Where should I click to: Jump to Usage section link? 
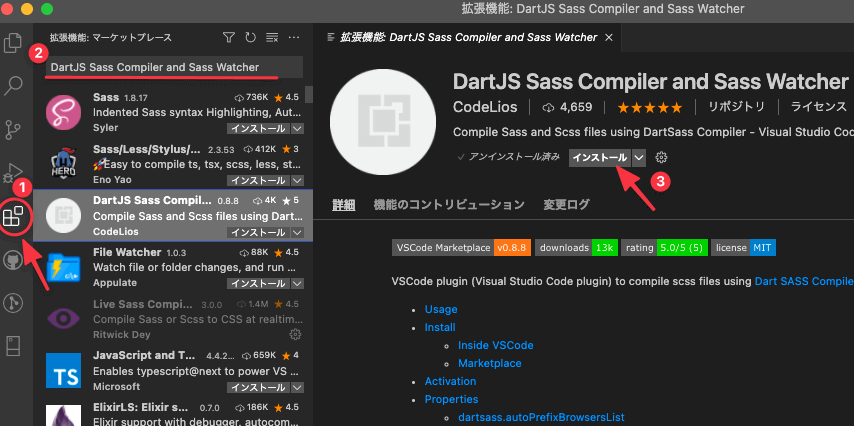coord(441,309)
